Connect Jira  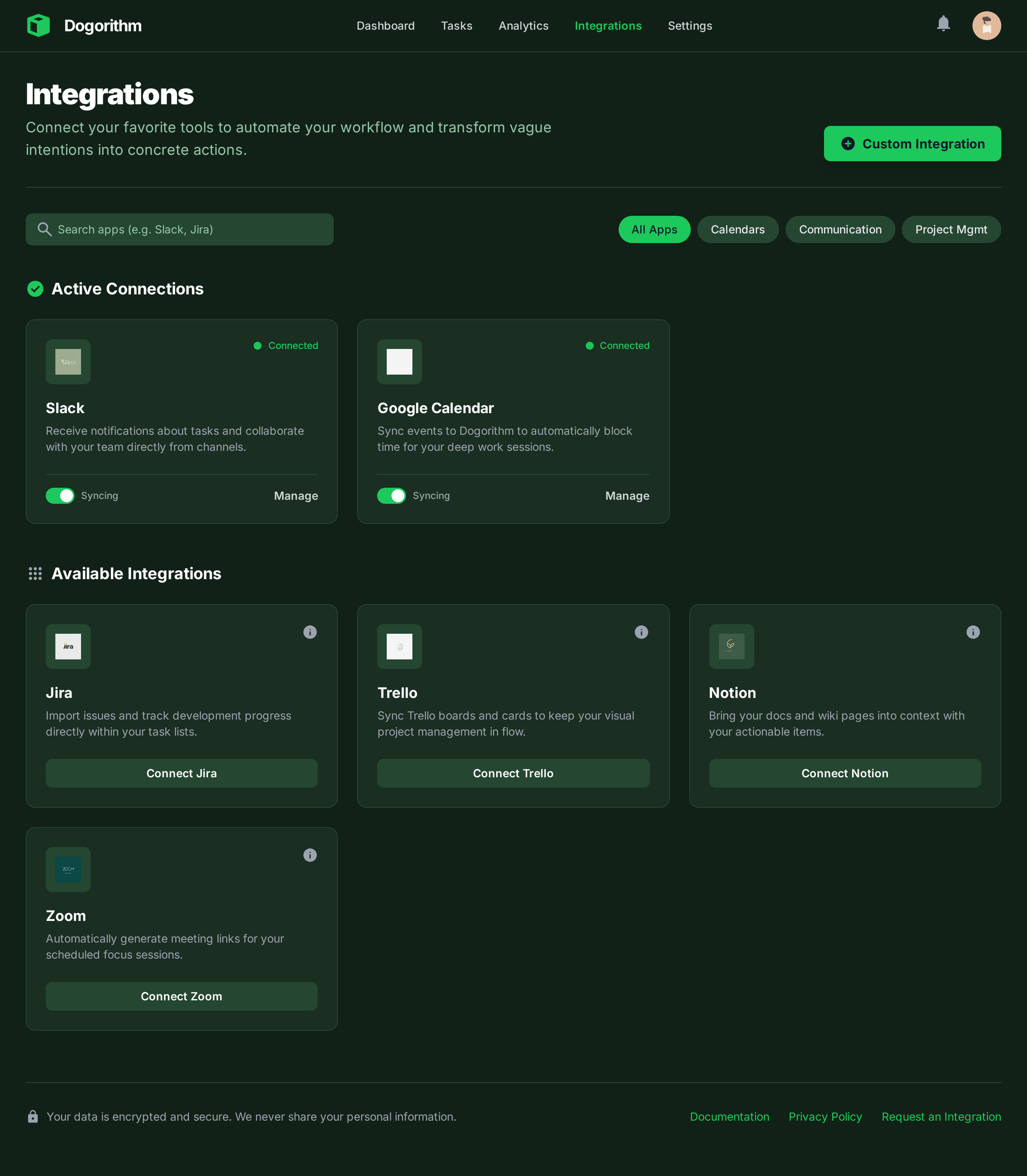pyautogui.click(x=182, y=773)
